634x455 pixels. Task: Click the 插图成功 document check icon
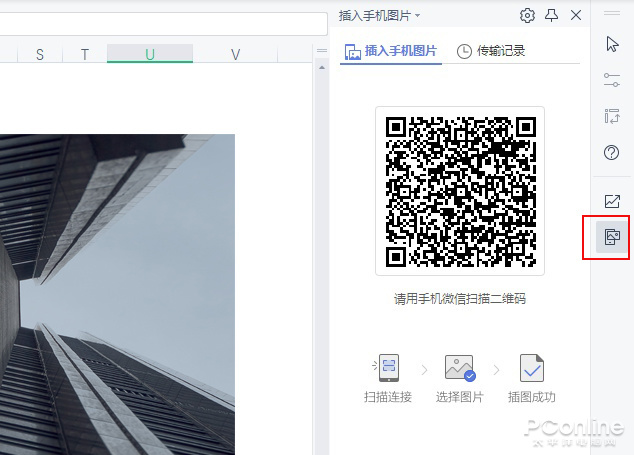tap(532, 368)
